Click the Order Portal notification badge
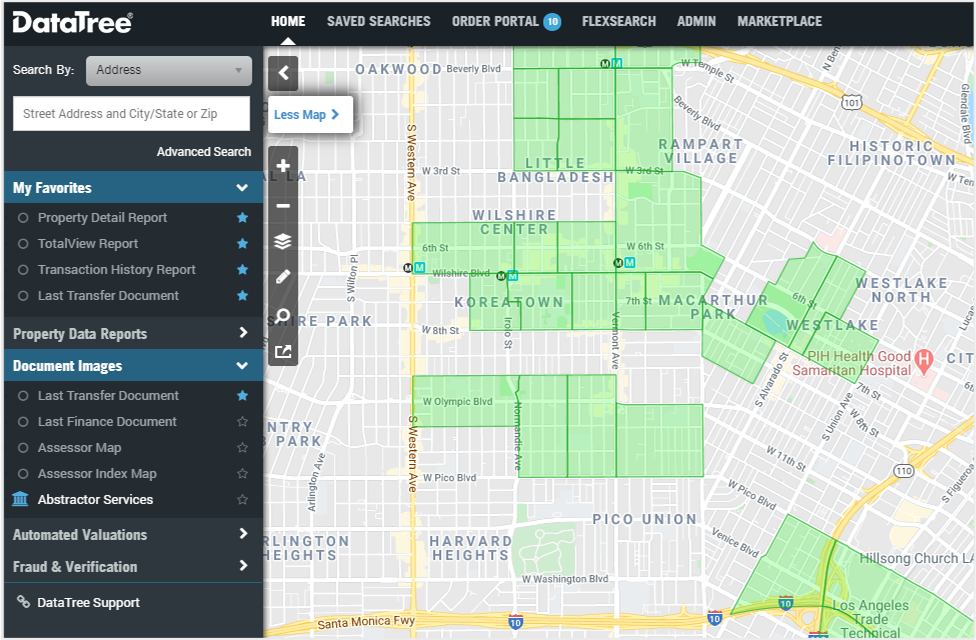 click(x=552, y=22)
